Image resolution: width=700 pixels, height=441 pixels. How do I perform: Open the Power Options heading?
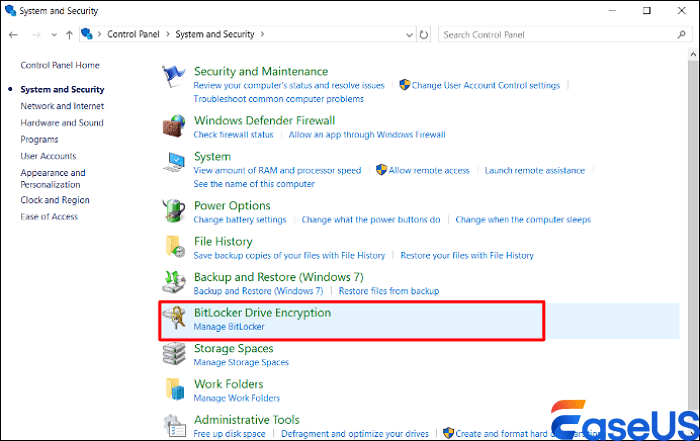232,206
